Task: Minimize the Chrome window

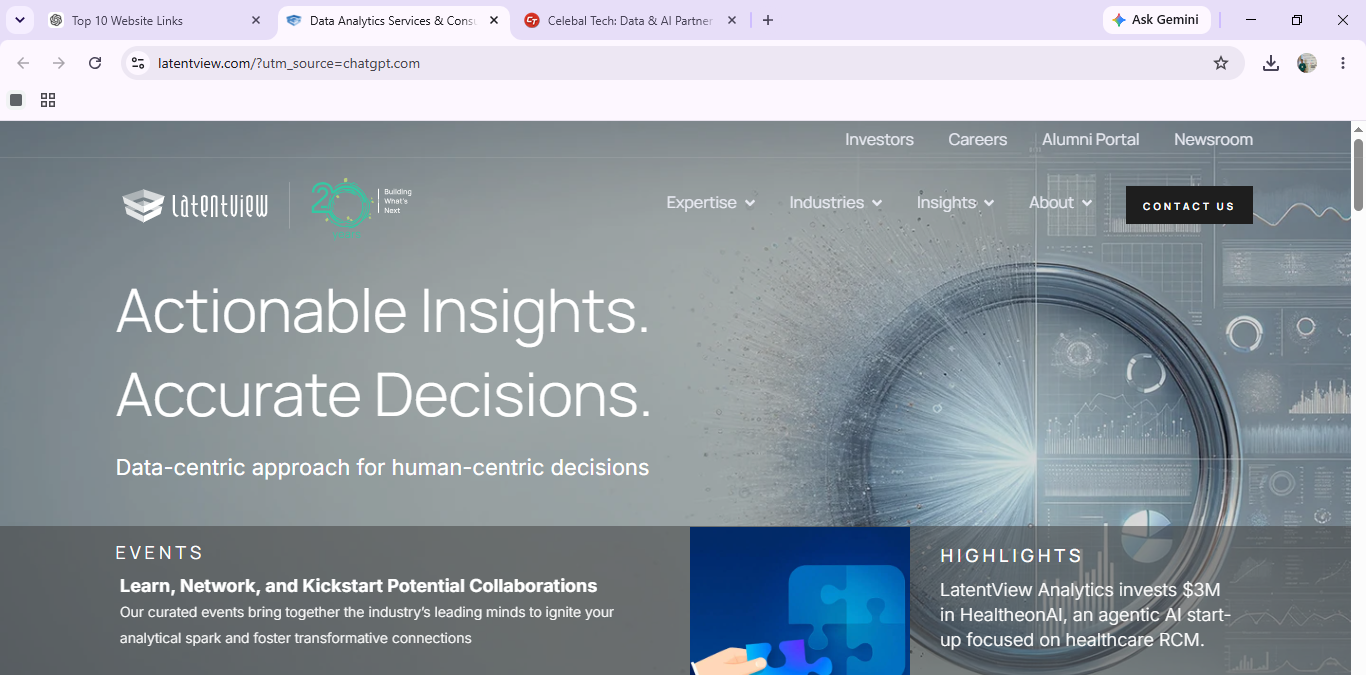Action: [x=1251, y=20]
